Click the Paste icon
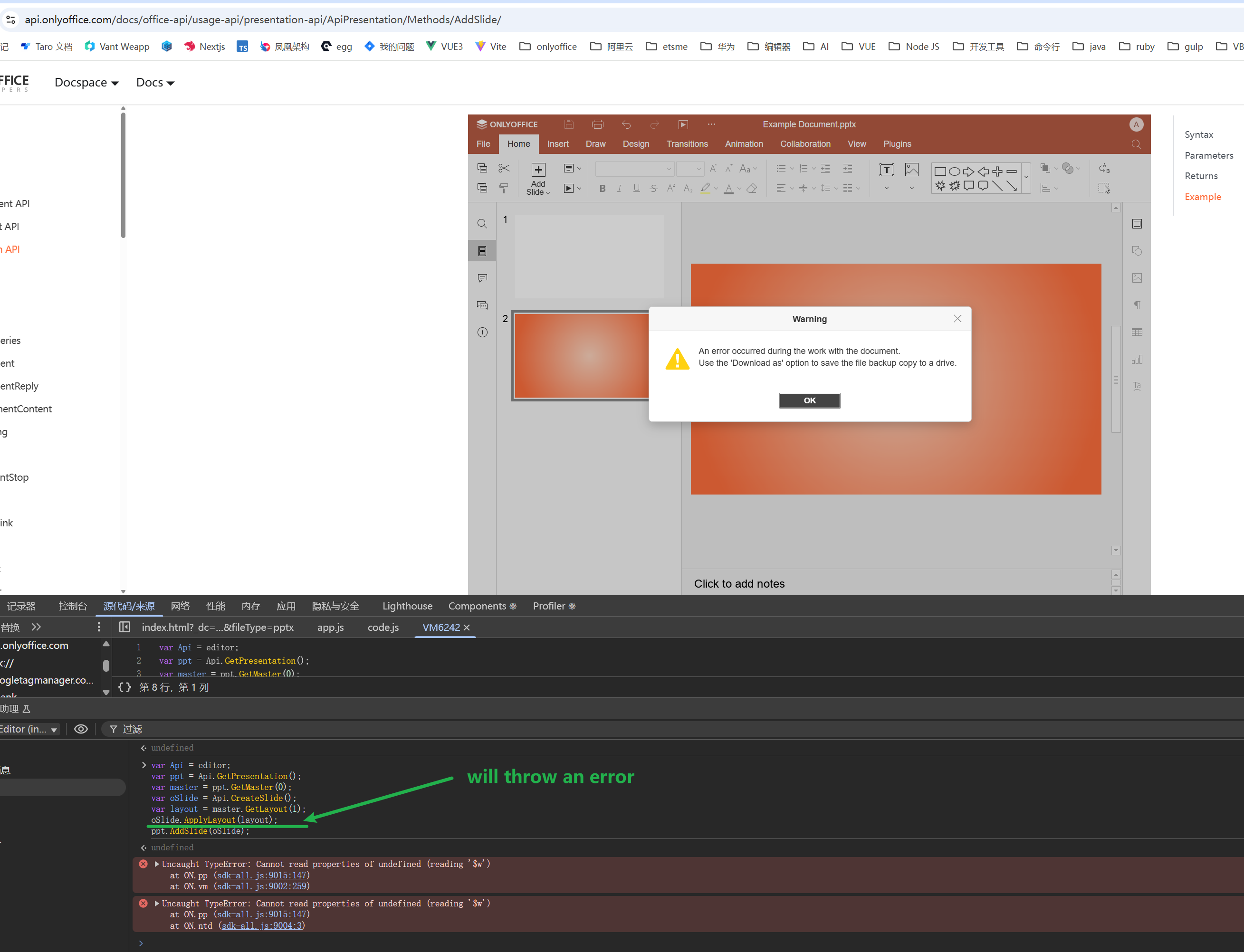This screenshot has width=1244, height=952. click(482, 188)
